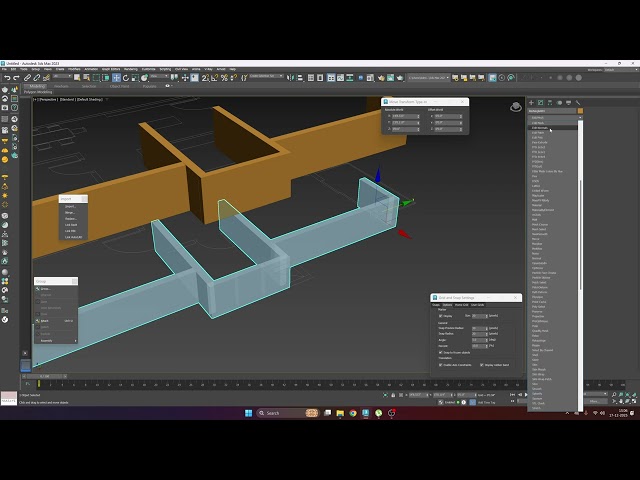Open the Display command panel tab
The width and height of the screenshot is (640, 480).
569,102
